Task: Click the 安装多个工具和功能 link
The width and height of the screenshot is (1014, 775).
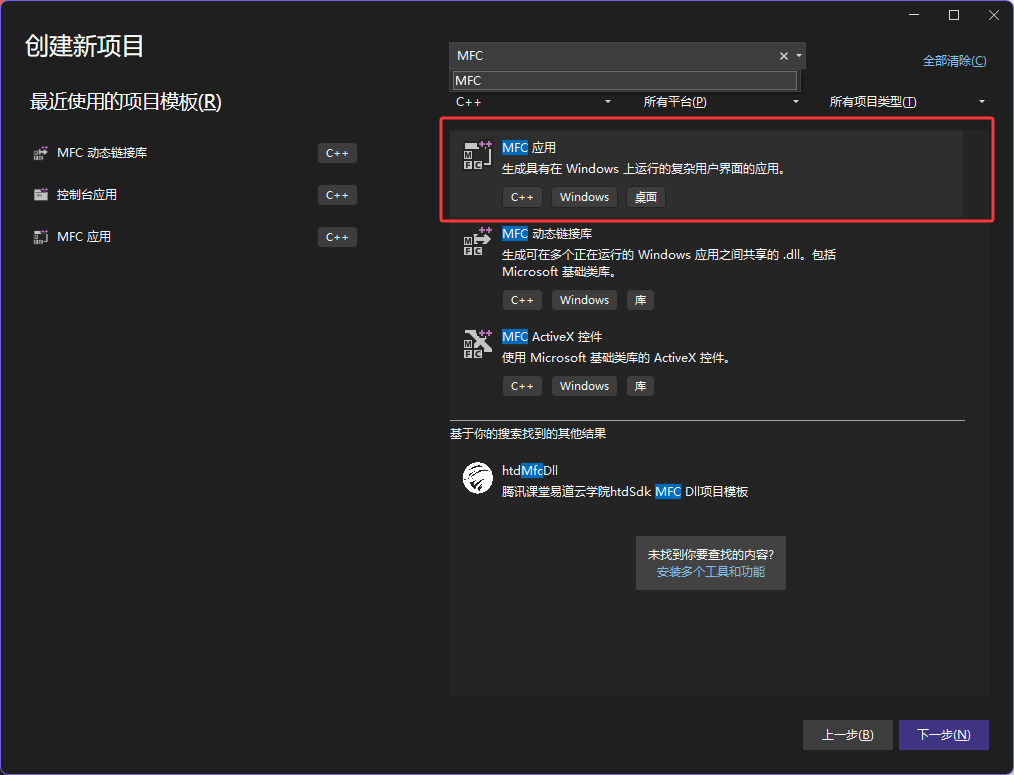Action: click(711, 572)
